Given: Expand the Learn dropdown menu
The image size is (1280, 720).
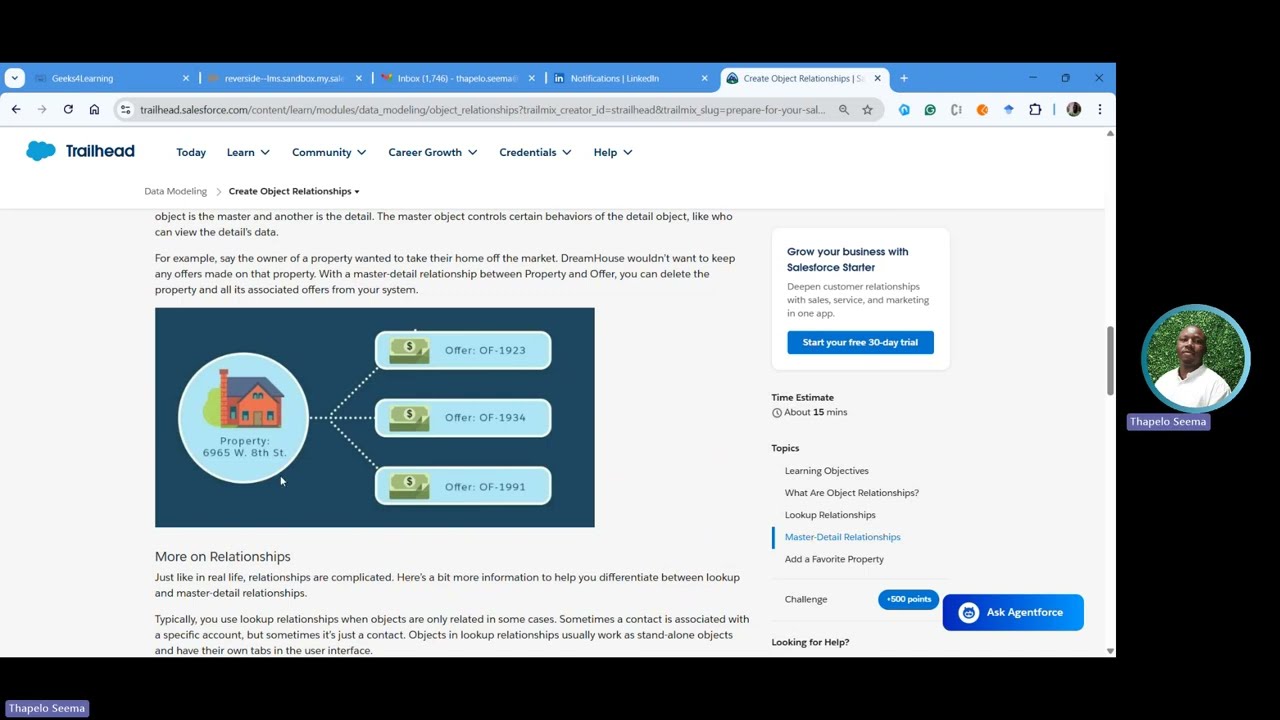Looking at the screenshot, I should pos(248,153).
